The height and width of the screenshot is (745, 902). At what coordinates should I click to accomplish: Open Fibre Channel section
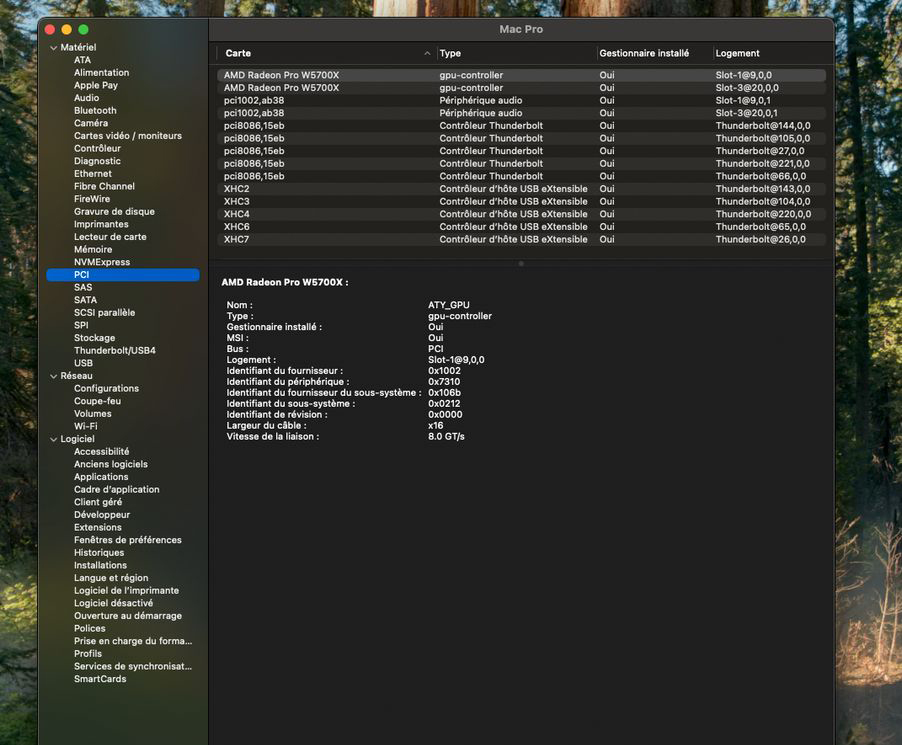pos(104,186)
